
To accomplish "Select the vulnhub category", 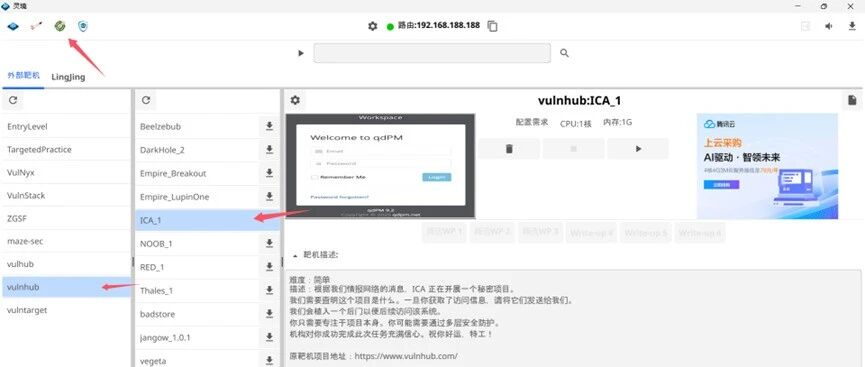I will click(x=66, y=287).
